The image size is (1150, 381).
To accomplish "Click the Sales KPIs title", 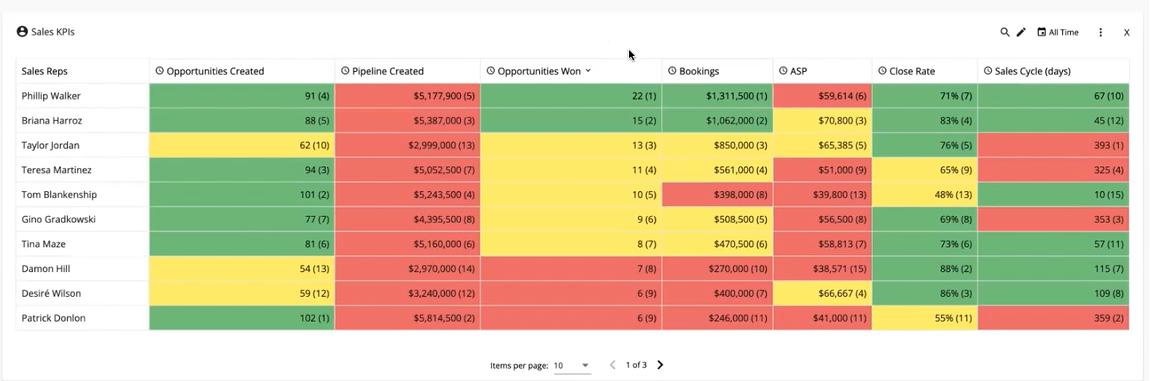I will 53,32.
